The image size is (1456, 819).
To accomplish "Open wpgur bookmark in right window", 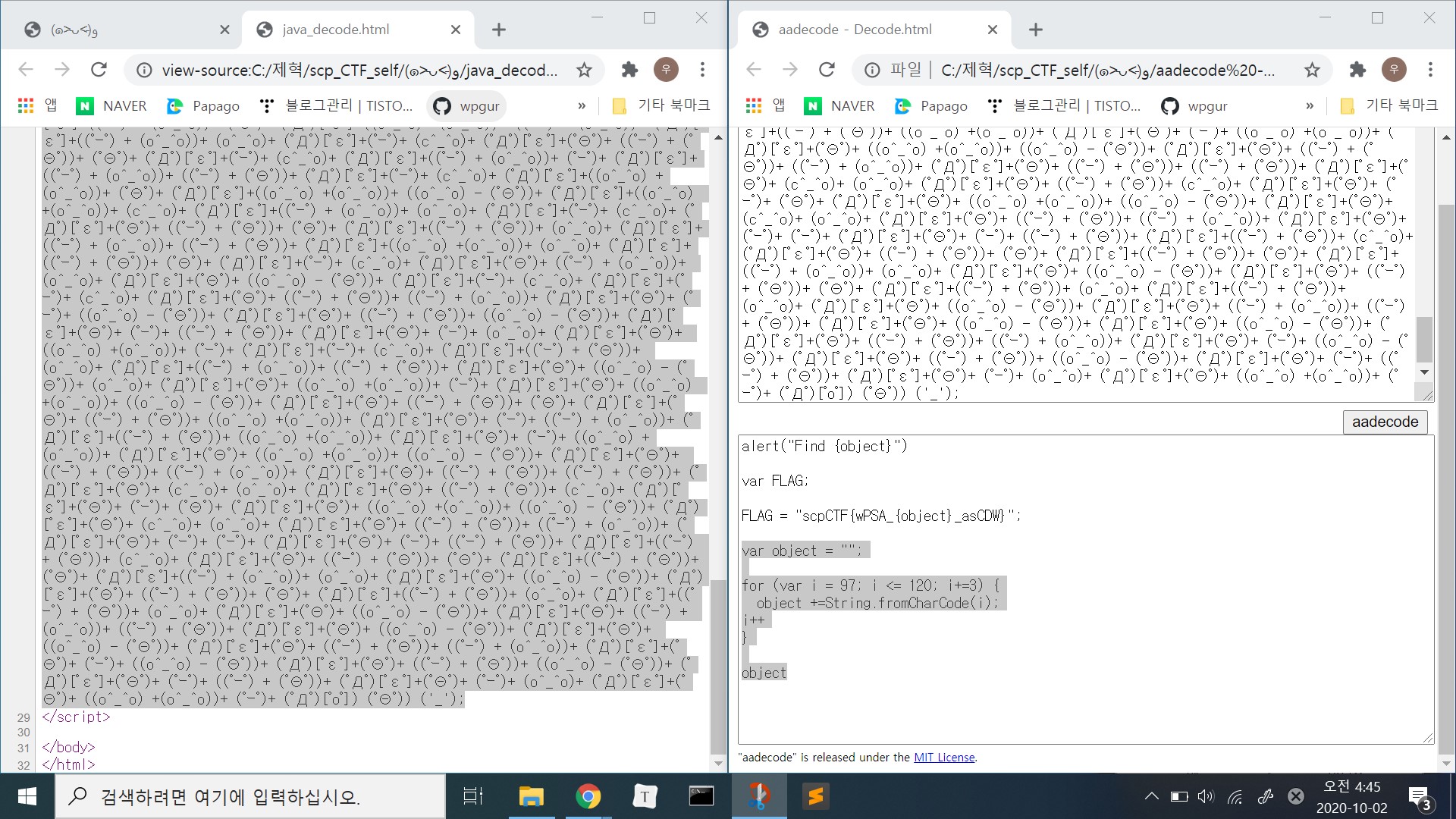I will coord(1195,105).
